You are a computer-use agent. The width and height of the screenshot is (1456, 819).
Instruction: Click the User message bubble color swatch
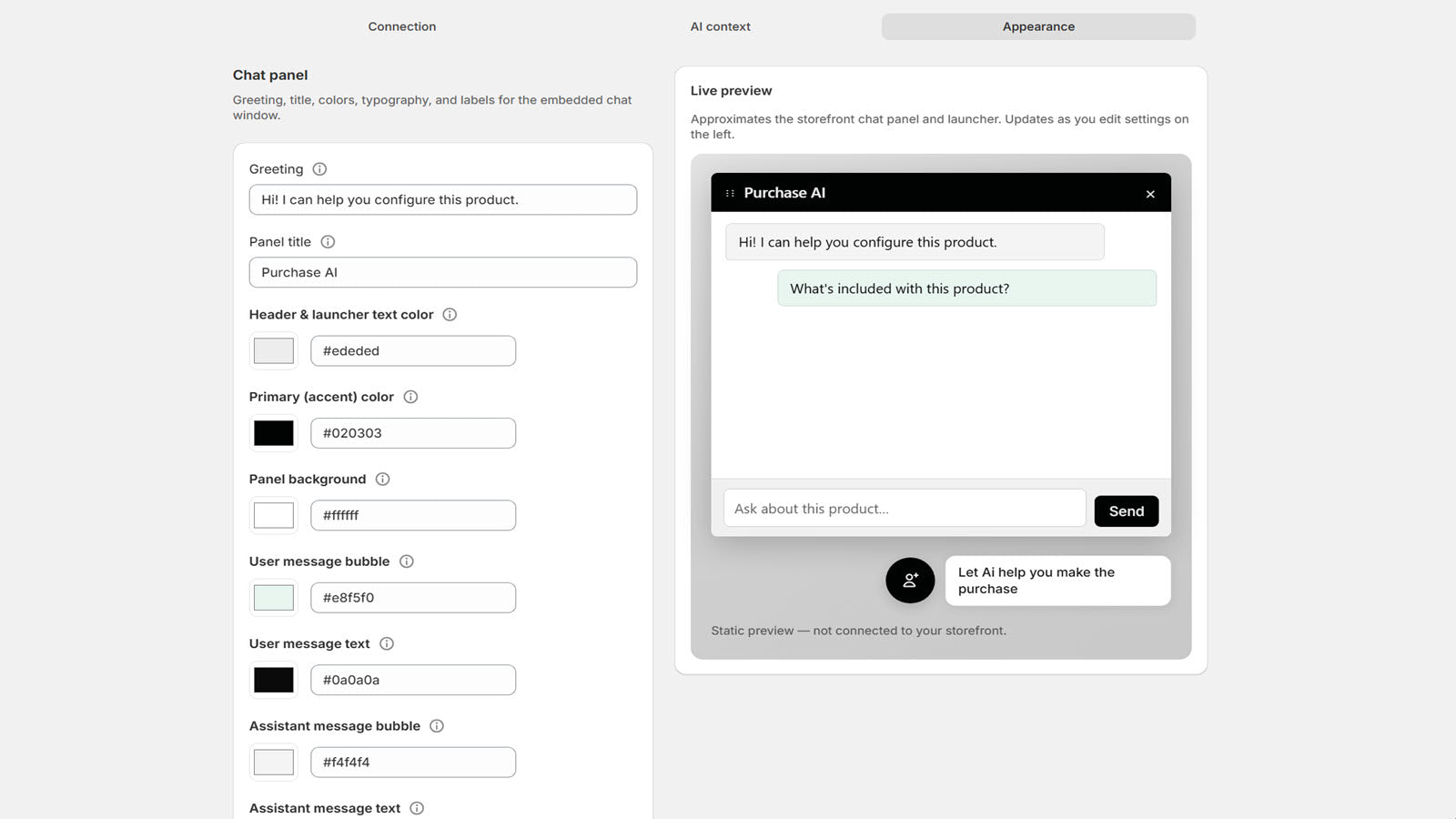[x=273, y=597]
